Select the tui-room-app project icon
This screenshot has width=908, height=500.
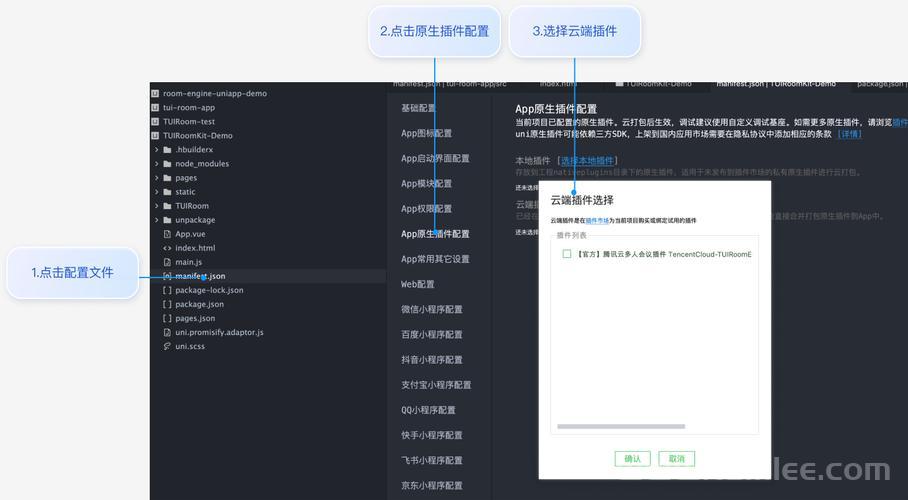155,107
